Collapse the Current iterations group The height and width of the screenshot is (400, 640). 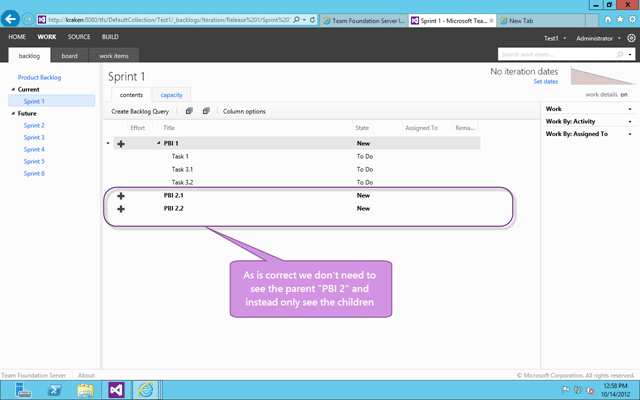(x=13, y=89)
